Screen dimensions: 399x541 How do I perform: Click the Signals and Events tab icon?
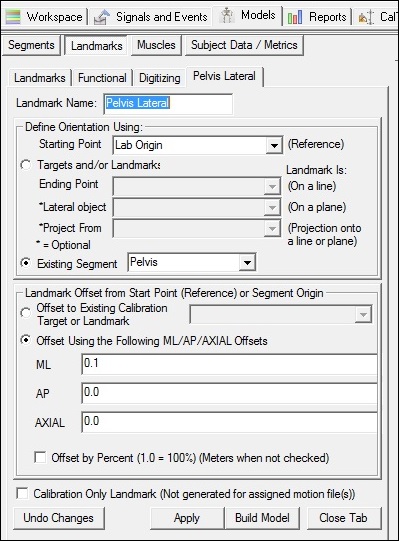102,17
